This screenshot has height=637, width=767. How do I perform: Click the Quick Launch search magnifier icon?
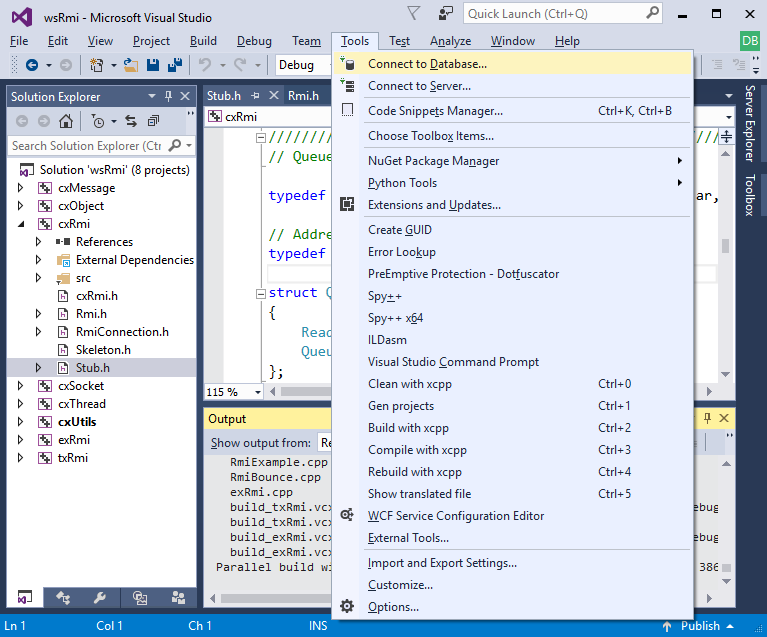click(x=652, y=13)
